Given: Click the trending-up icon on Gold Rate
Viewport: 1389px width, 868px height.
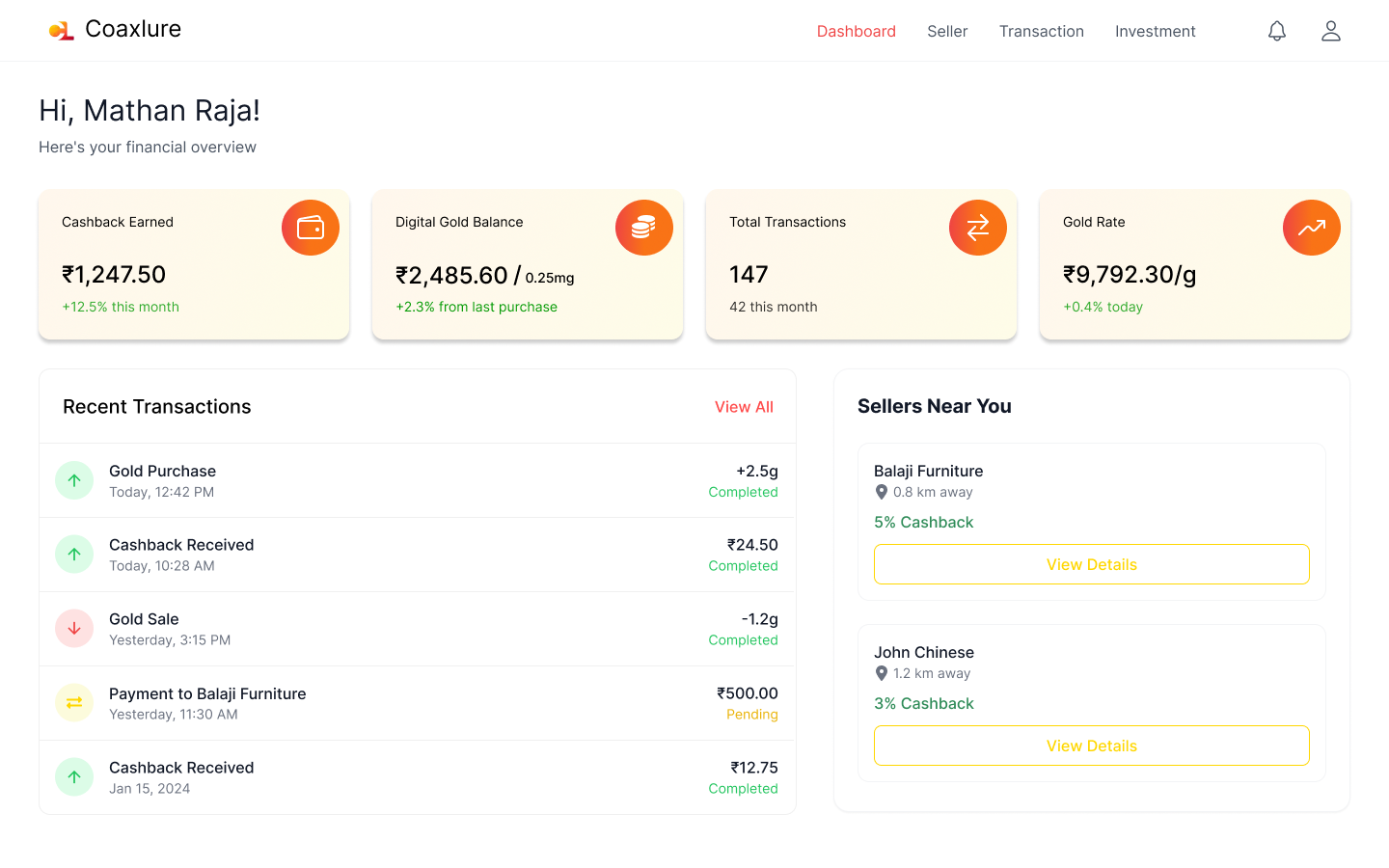Looking at the screenshot, I should (1311, 228).
